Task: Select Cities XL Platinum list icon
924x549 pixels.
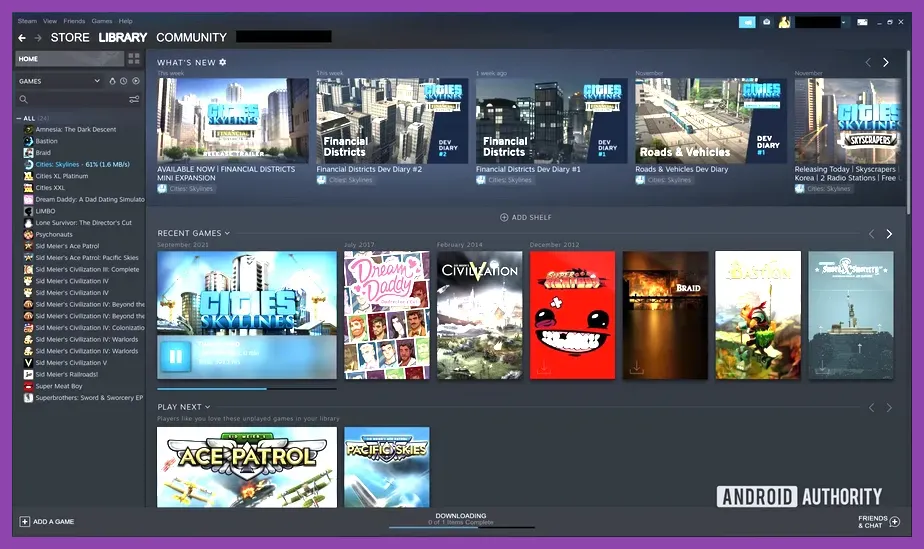Action: pos(28,176)
